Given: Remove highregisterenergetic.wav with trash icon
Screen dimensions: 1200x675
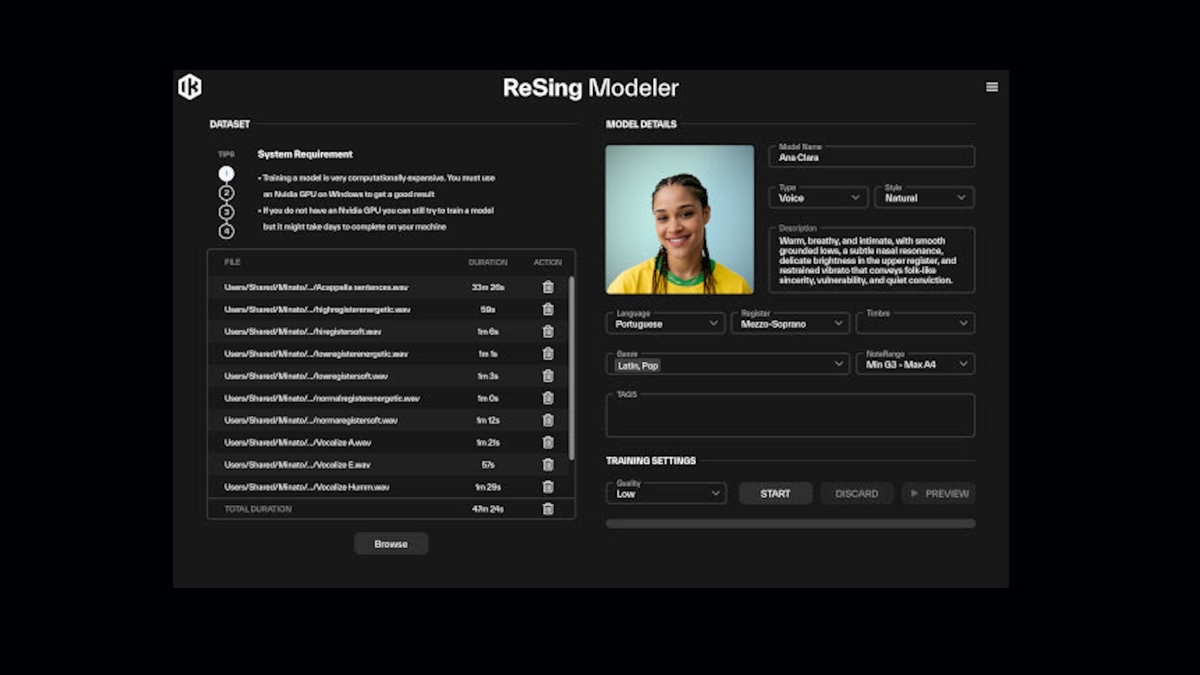Looking at the screenshot, I should point(548,309).
